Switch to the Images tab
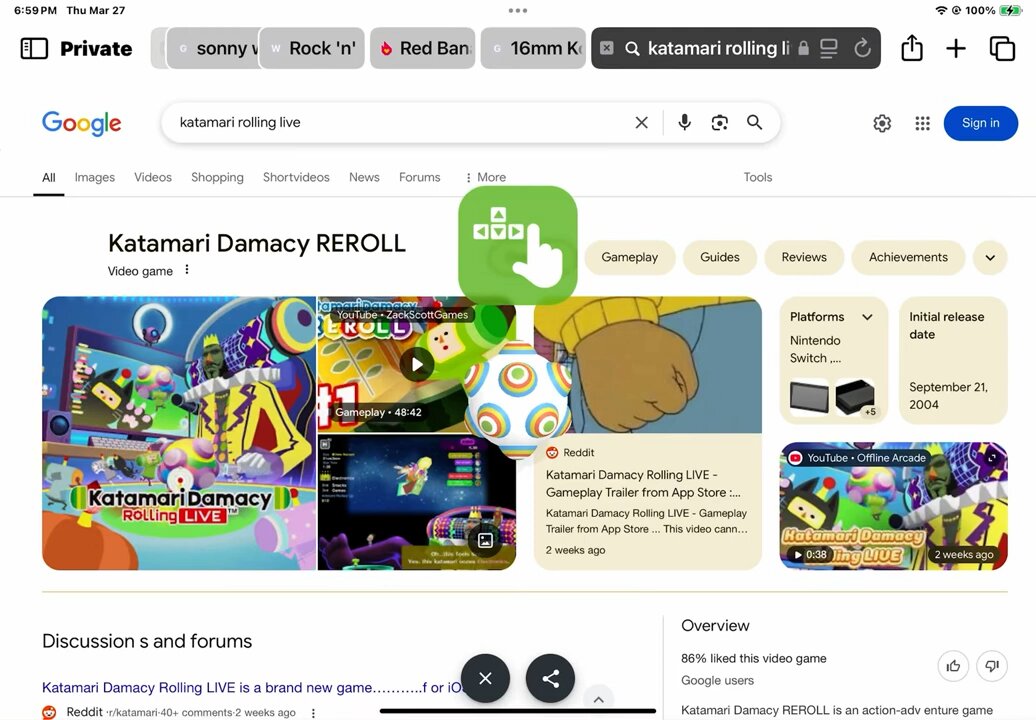 pos(94,177)
